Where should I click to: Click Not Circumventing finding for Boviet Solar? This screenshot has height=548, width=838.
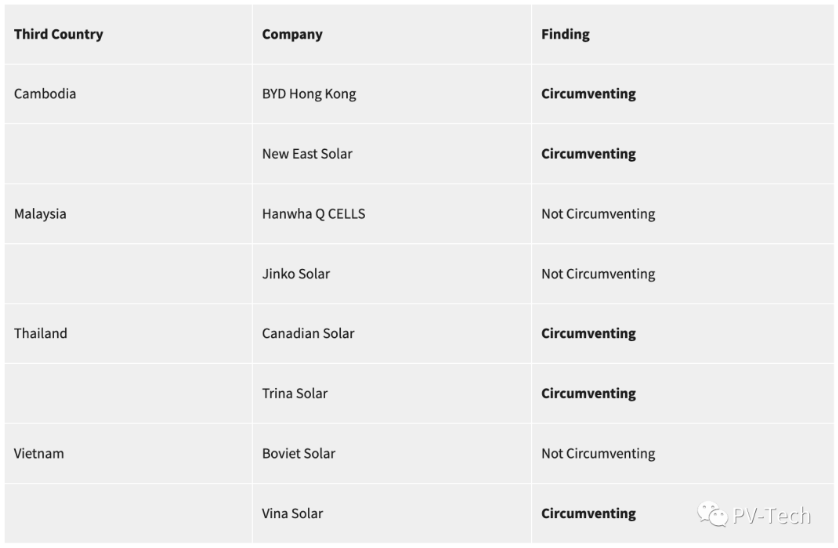click(598, 453)
